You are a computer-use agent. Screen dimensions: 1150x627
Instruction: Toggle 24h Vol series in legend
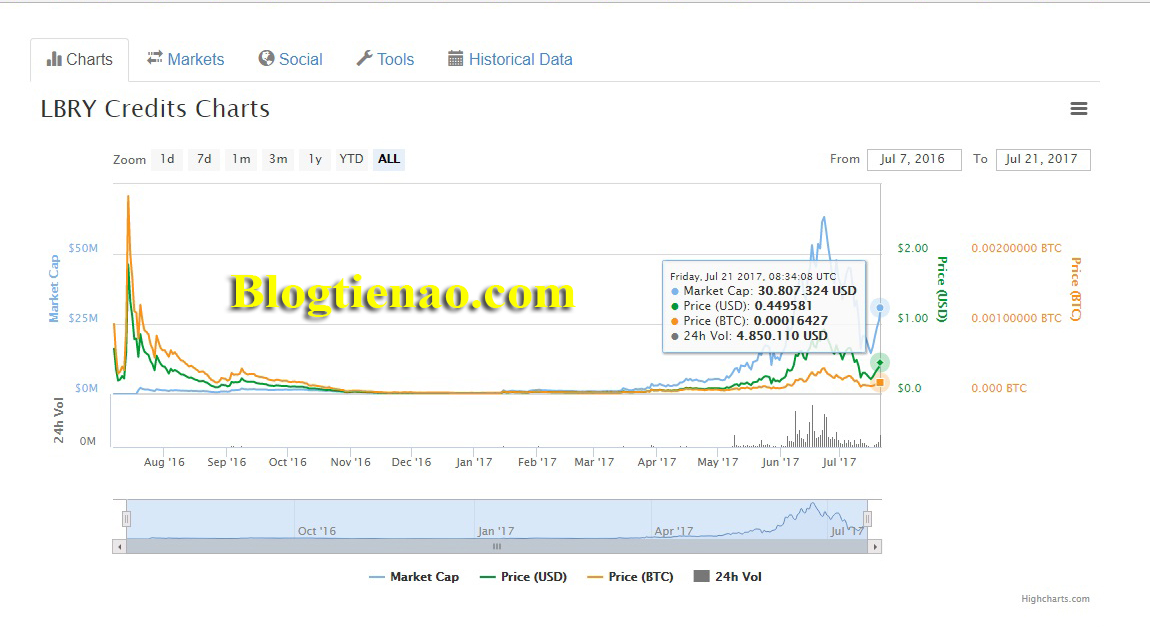coord(728,577)
